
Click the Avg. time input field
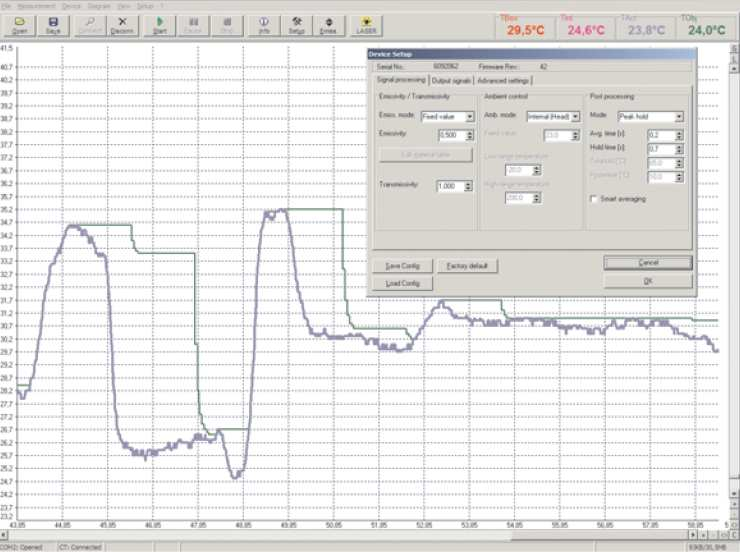tap(661, 135)
